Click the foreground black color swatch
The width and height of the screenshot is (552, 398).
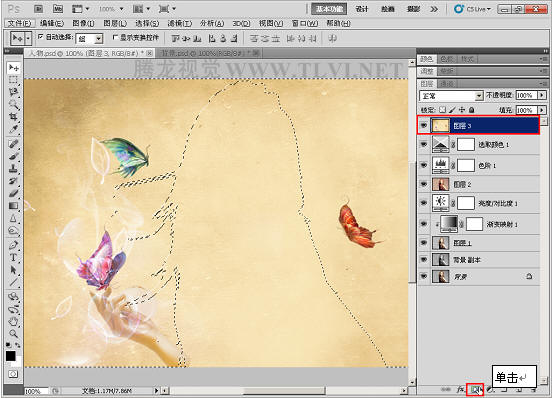(11, 356)
